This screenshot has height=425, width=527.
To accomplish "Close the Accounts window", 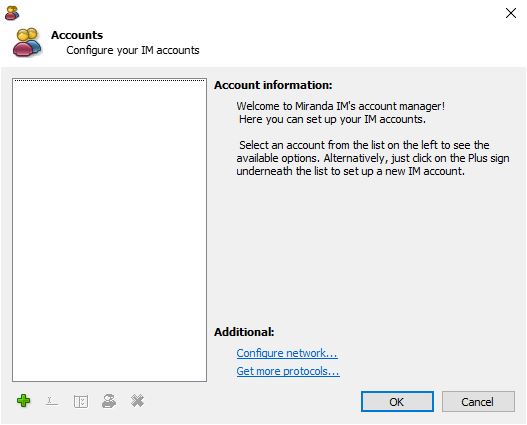I will tap(511, 13).
